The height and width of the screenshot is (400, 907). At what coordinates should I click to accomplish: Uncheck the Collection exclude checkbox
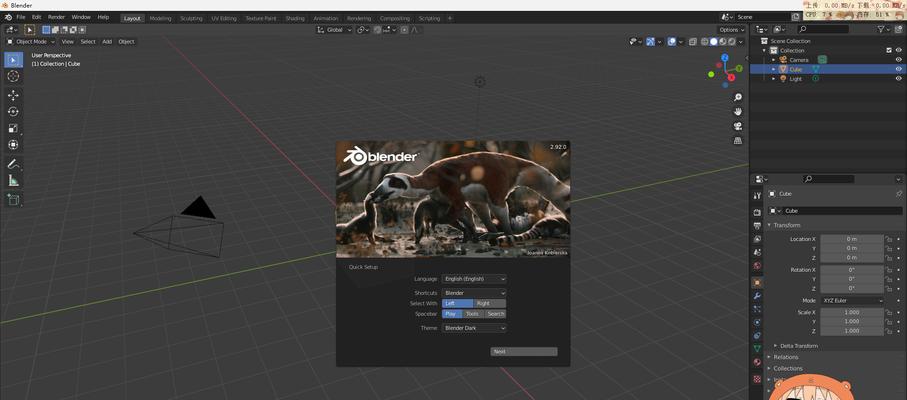point(889,50)
